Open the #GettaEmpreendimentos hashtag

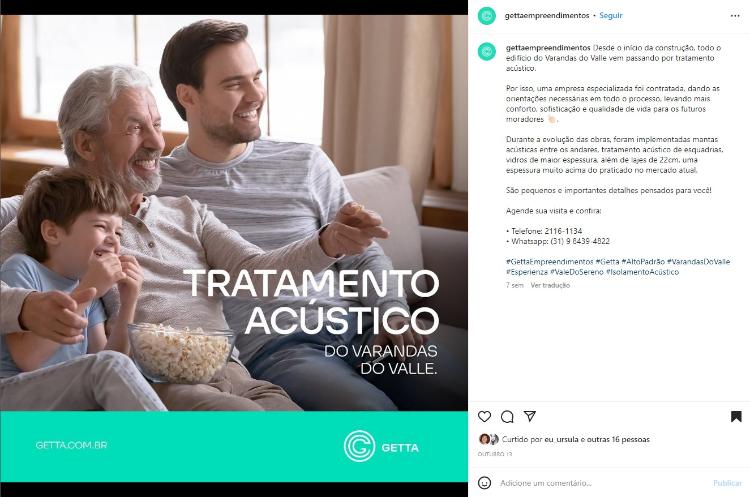click(550, 262)
